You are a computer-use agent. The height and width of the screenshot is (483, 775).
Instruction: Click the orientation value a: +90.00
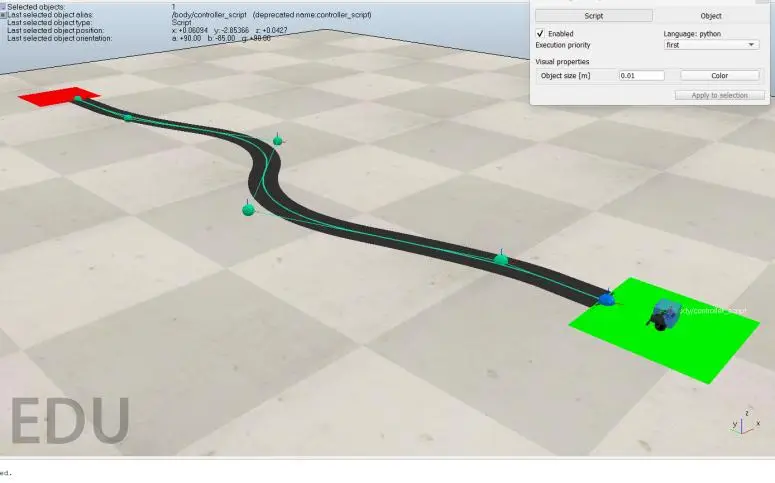pos(186,38)
